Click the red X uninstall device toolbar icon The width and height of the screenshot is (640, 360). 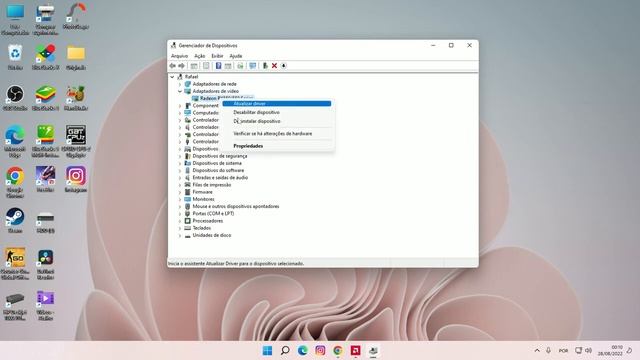(x=274, y=66)
